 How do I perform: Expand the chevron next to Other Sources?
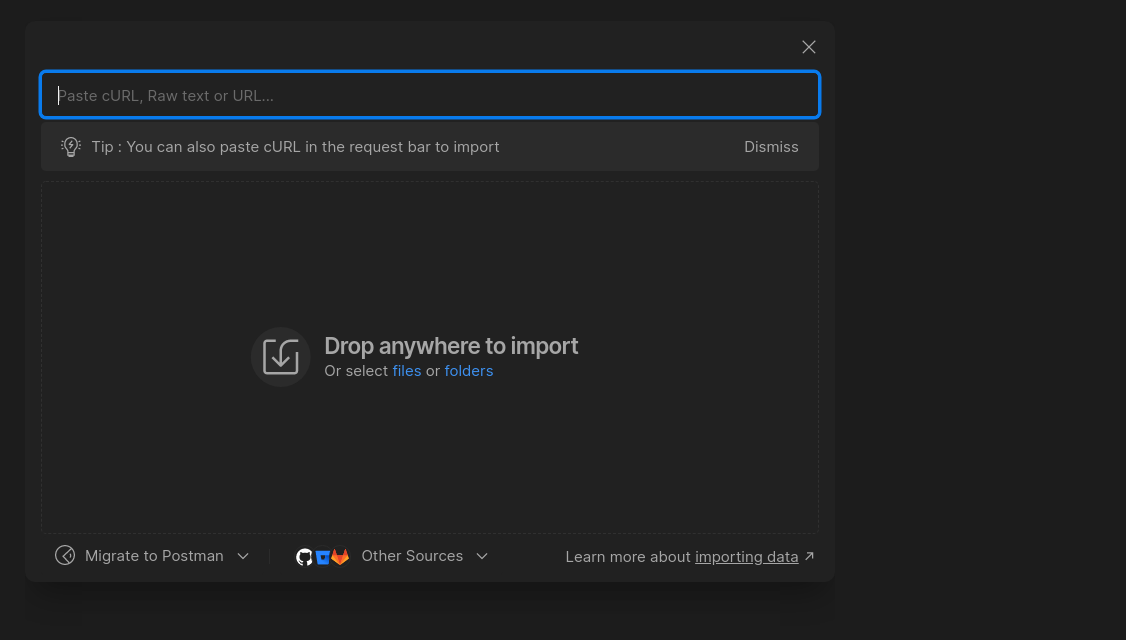[x=482, y=556]
